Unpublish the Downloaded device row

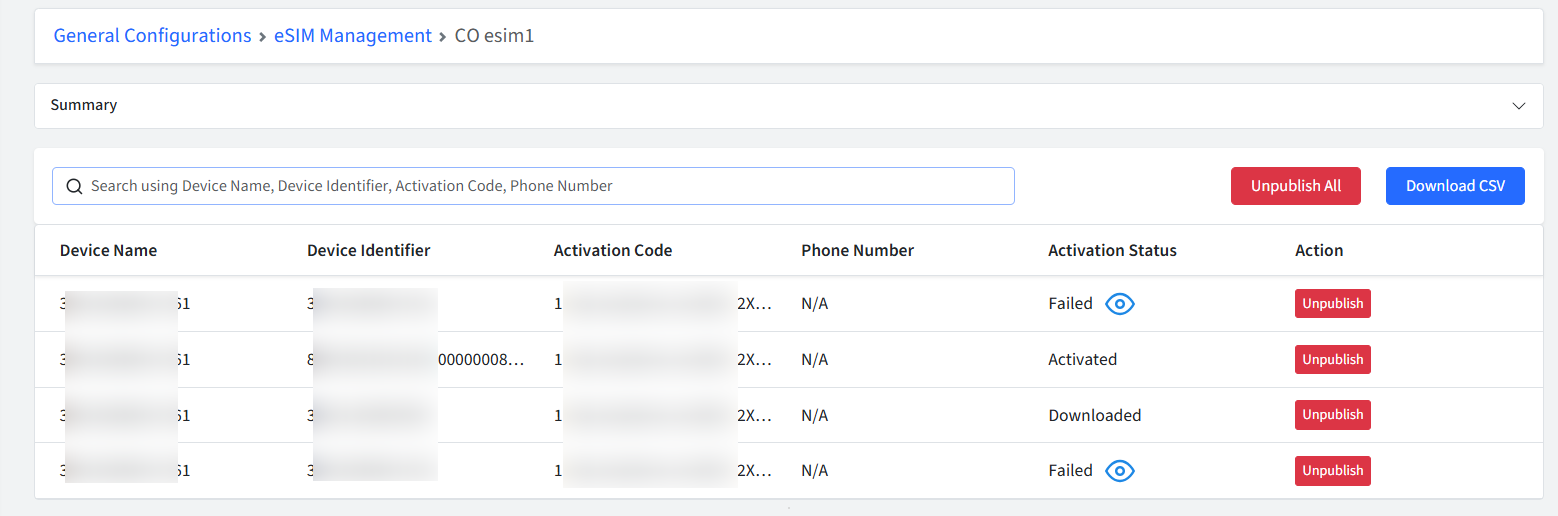click(x=1333, y=415)
